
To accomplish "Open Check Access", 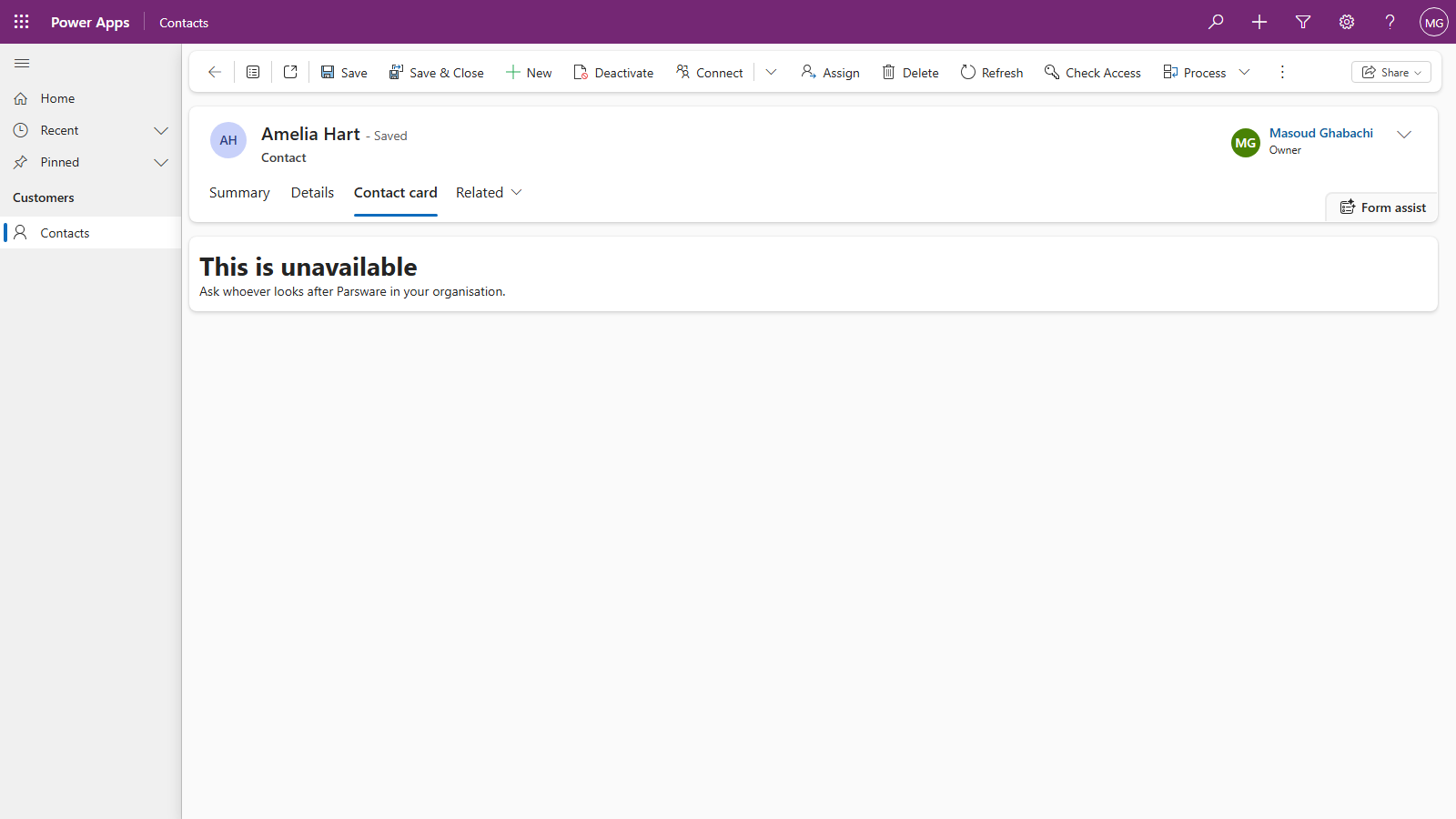I will tap(1093, 73).
